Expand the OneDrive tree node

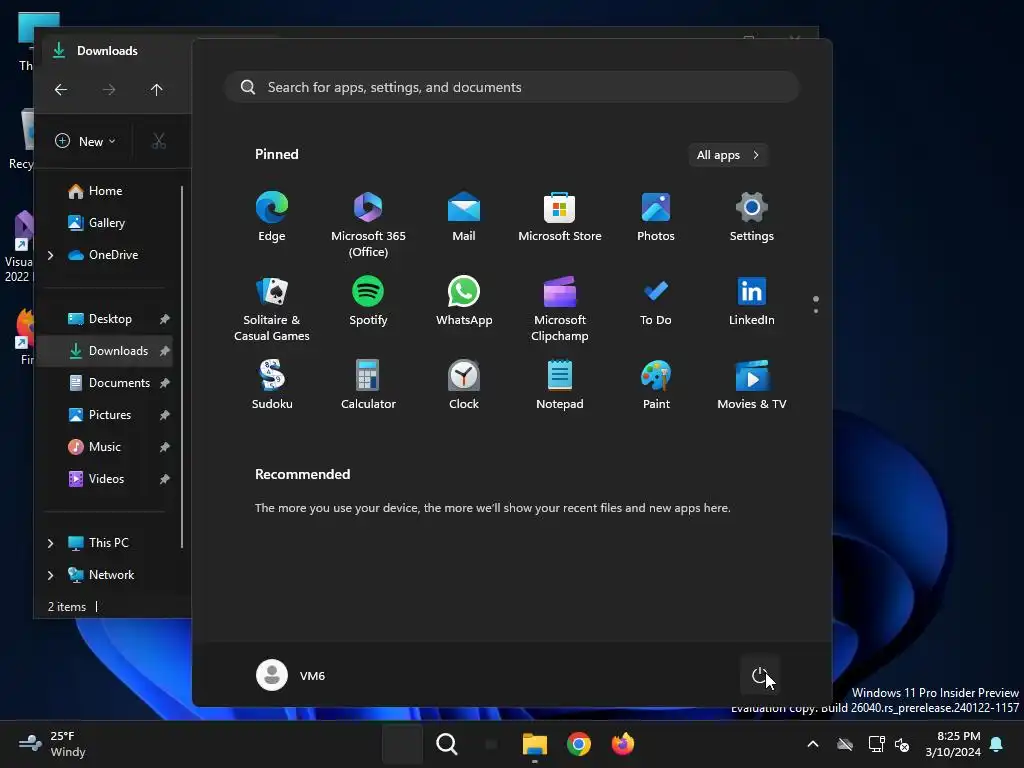coord(50,255)
